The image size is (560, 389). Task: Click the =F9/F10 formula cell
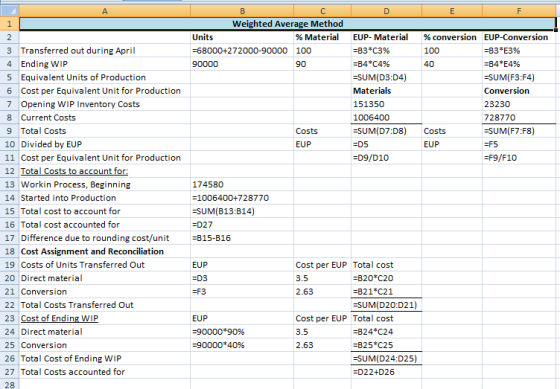[519, 158]
